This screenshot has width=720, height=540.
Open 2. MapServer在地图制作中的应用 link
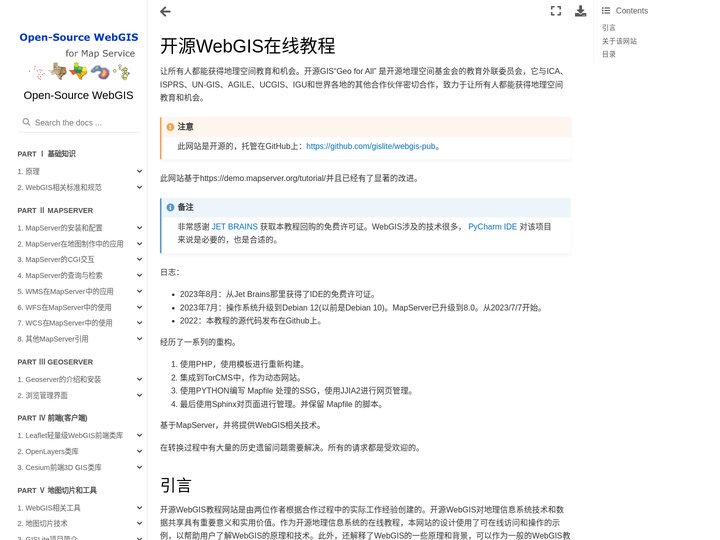70,244
